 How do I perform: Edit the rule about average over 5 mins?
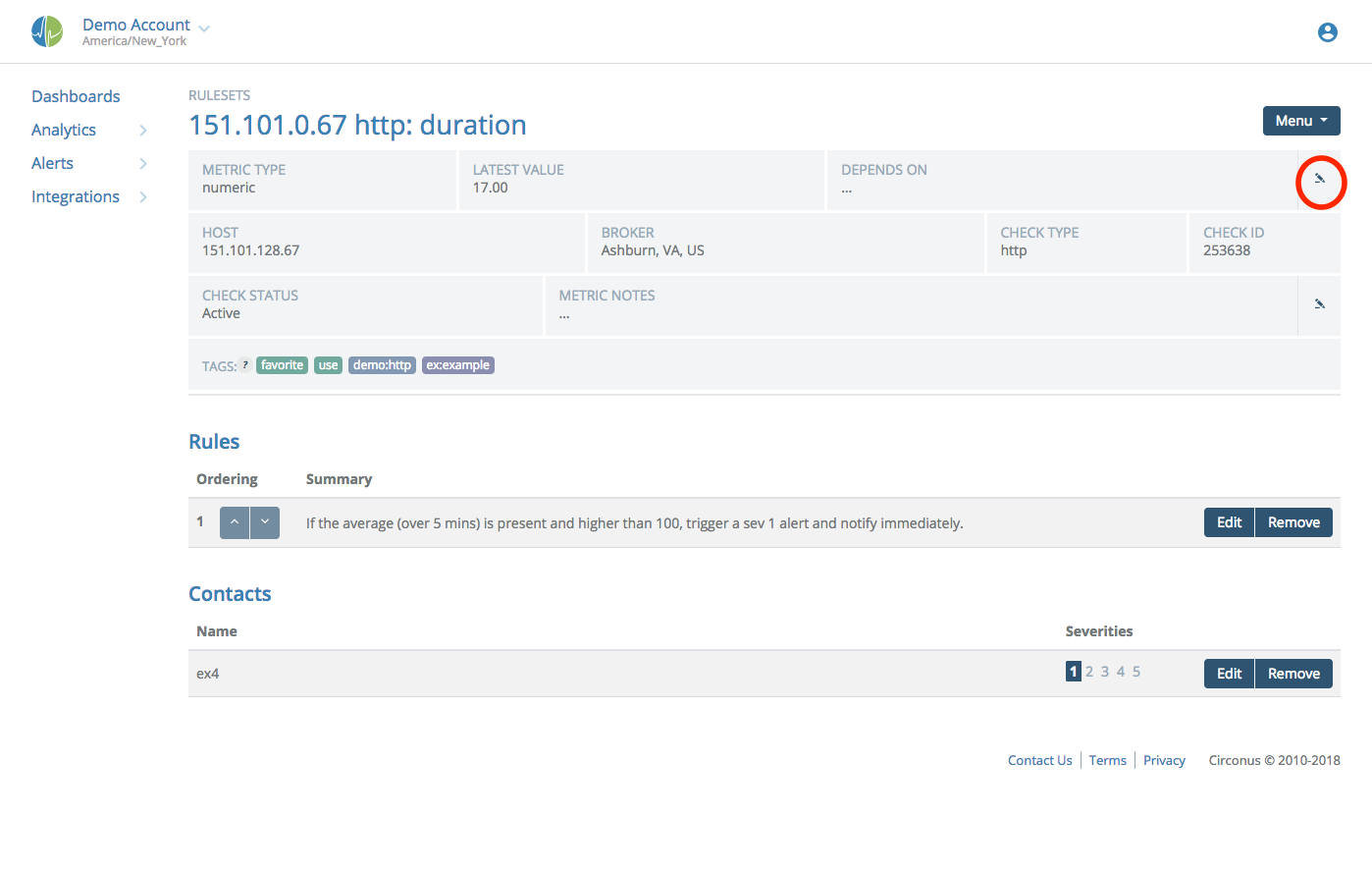click(x=1229, y=521)
